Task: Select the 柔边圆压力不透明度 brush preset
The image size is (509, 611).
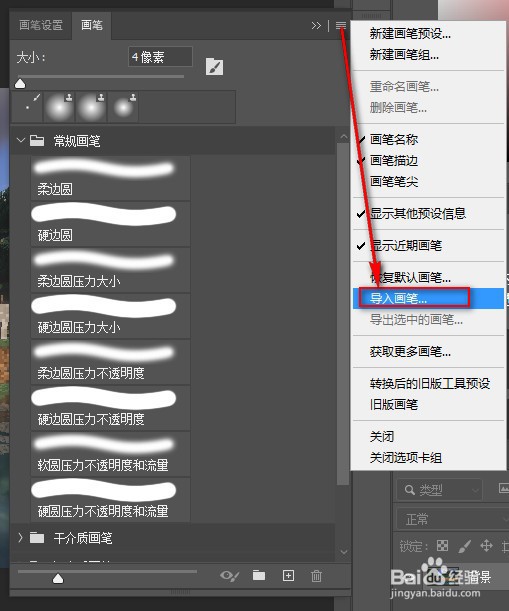Action: 110,362
